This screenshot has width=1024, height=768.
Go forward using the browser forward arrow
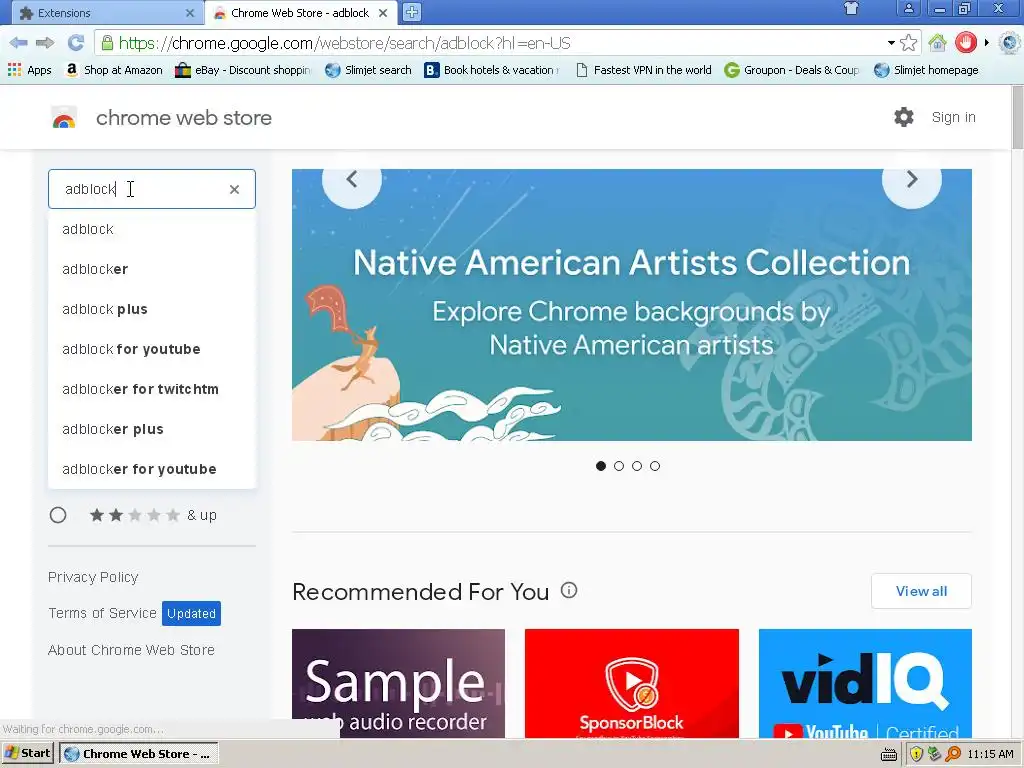pyautogui.click(x=45, y=43)
